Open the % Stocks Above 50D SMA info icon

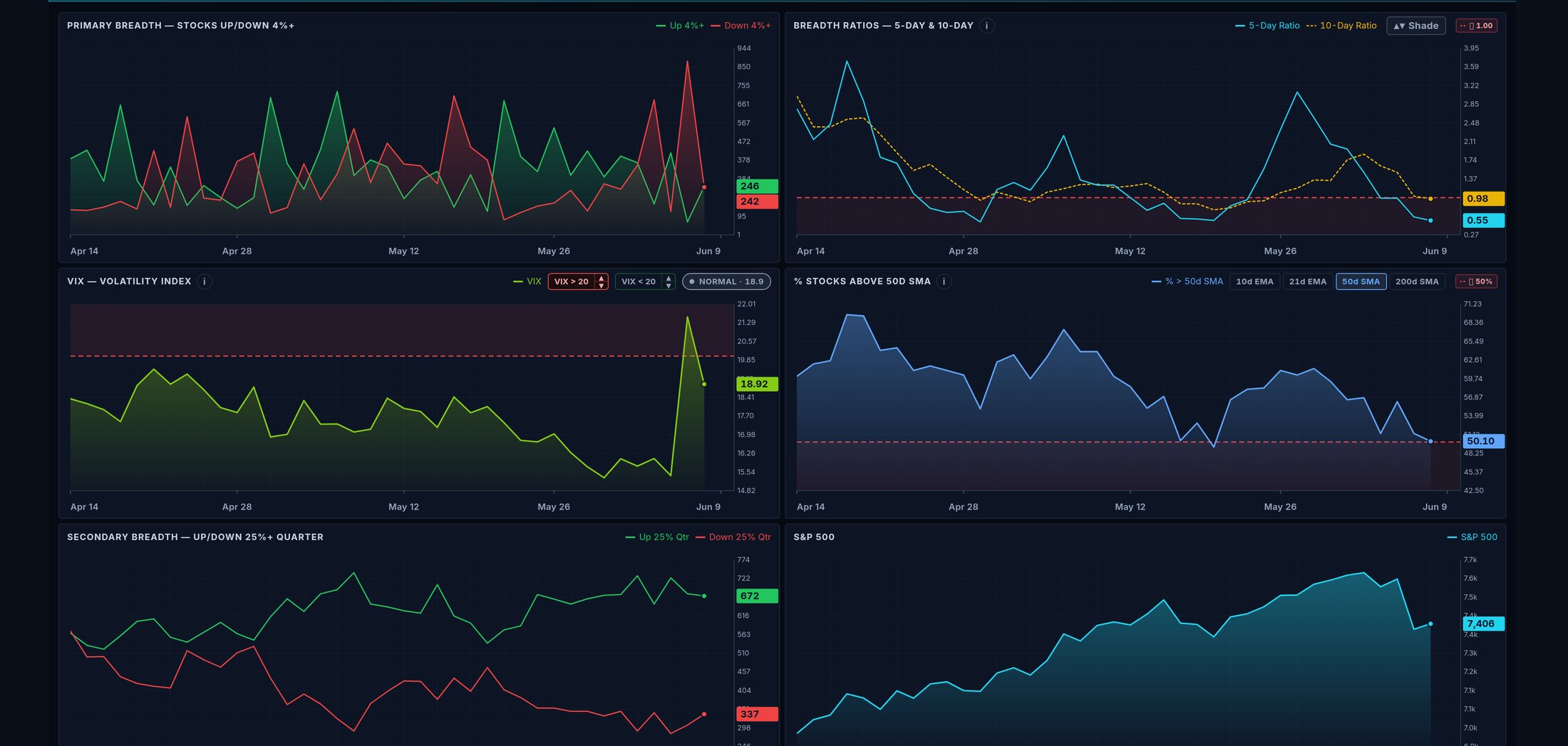[944, 281]
